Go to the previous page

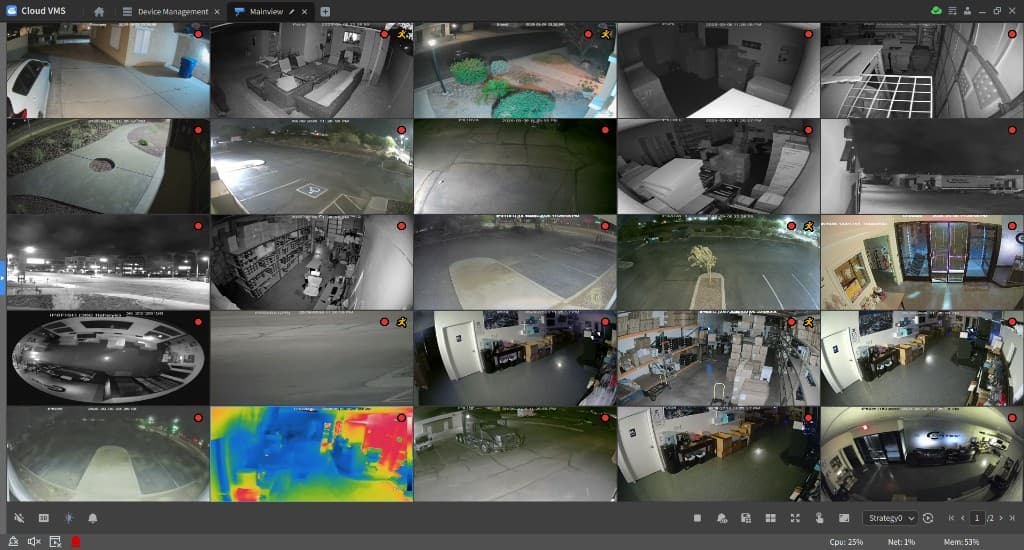[x=962, y=518]
